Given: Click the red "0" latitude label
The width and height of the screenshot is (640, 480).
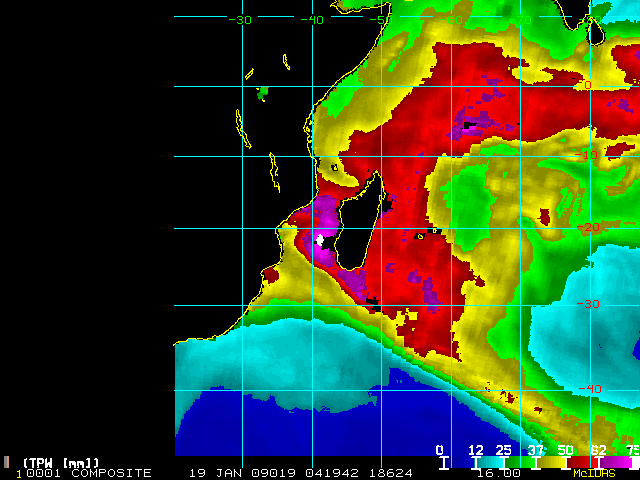Looking at the screenshot, I should click(x=588, y=85).
